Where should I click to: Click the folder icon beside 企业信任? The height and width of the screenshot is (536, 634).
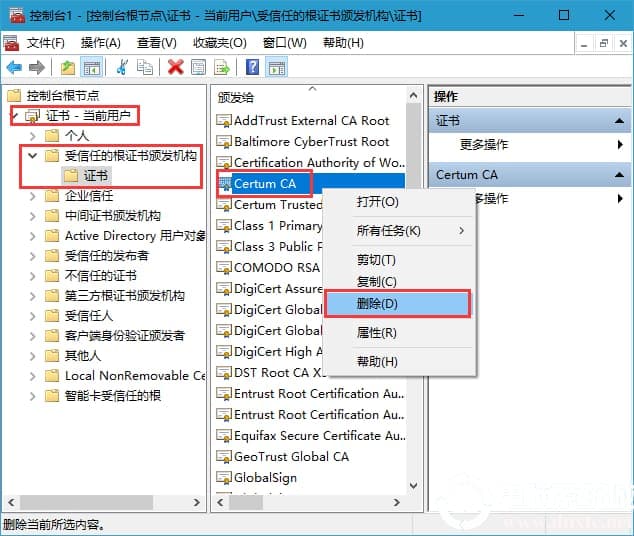52,196
